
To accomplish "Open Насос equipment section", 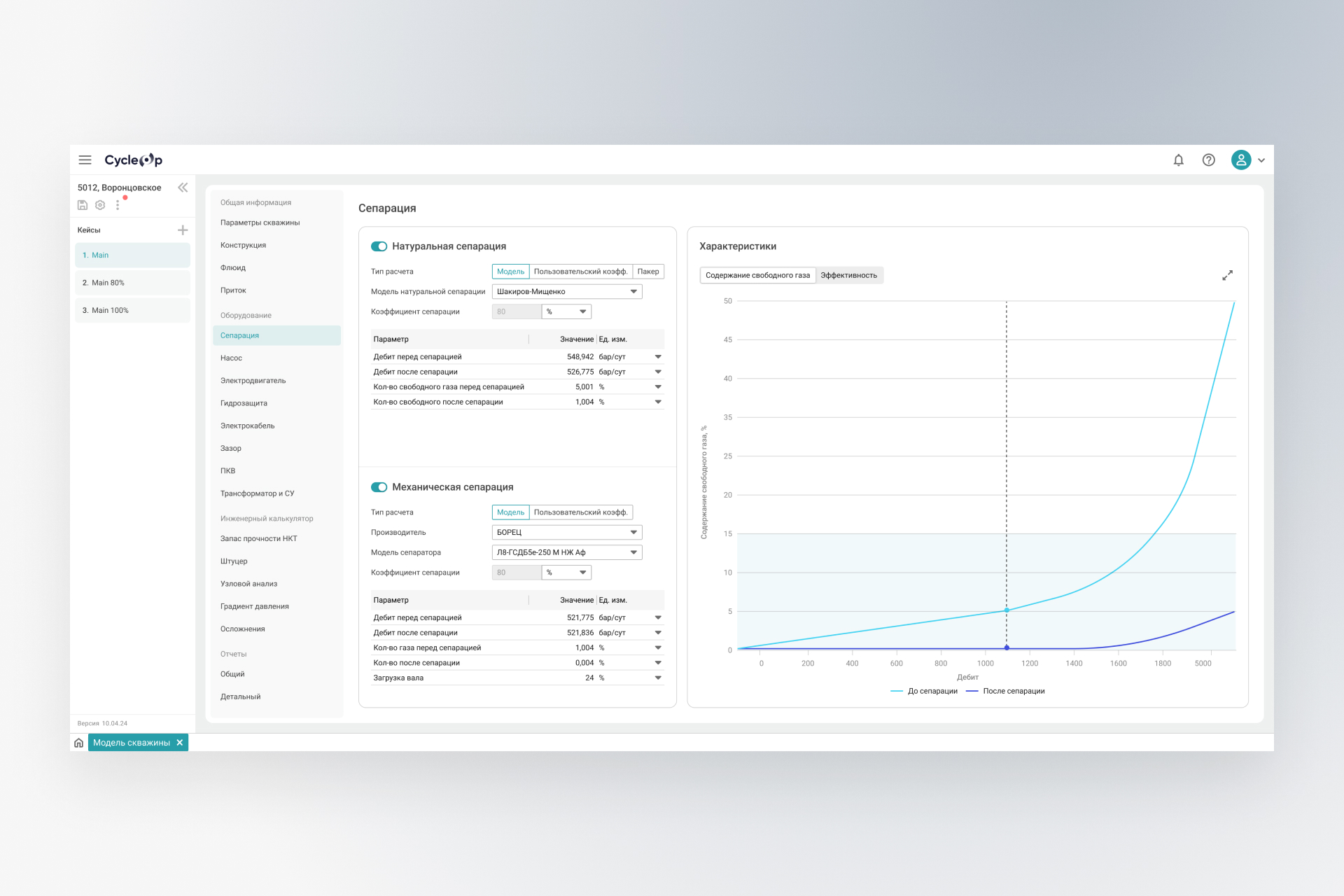I will [x=232, y=358].
